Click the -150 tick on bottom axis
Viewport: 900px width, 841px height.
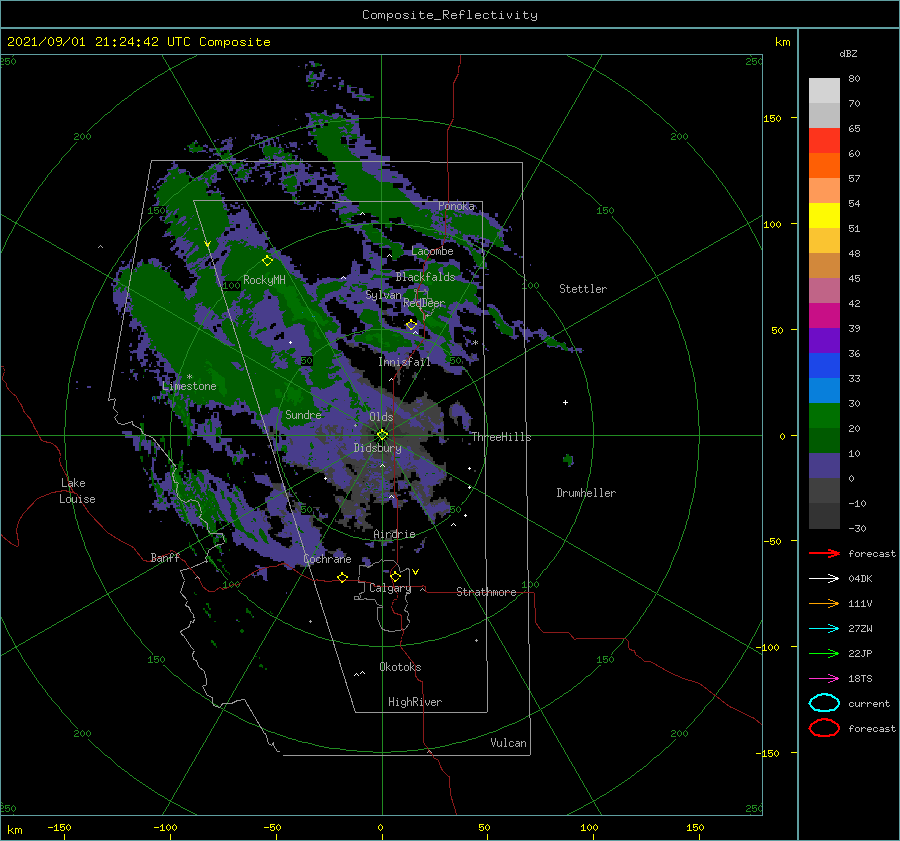(x=60, y=827)
